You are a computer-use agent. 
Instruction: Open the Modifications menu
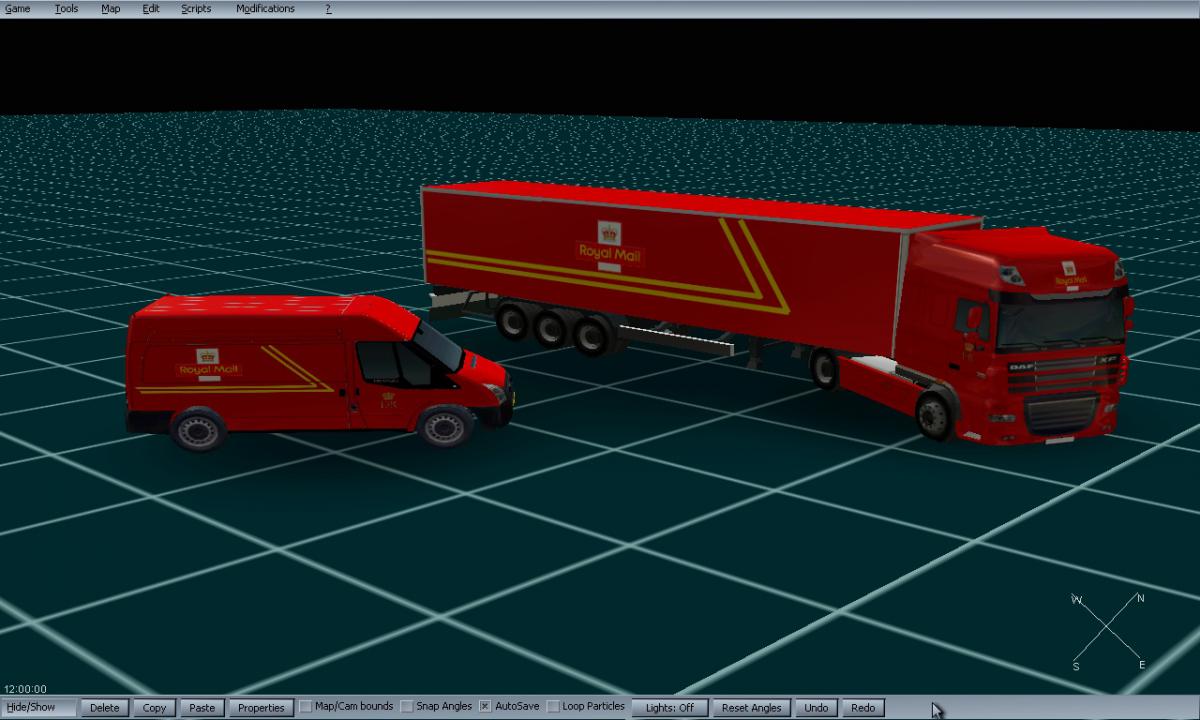pos(265,9)
